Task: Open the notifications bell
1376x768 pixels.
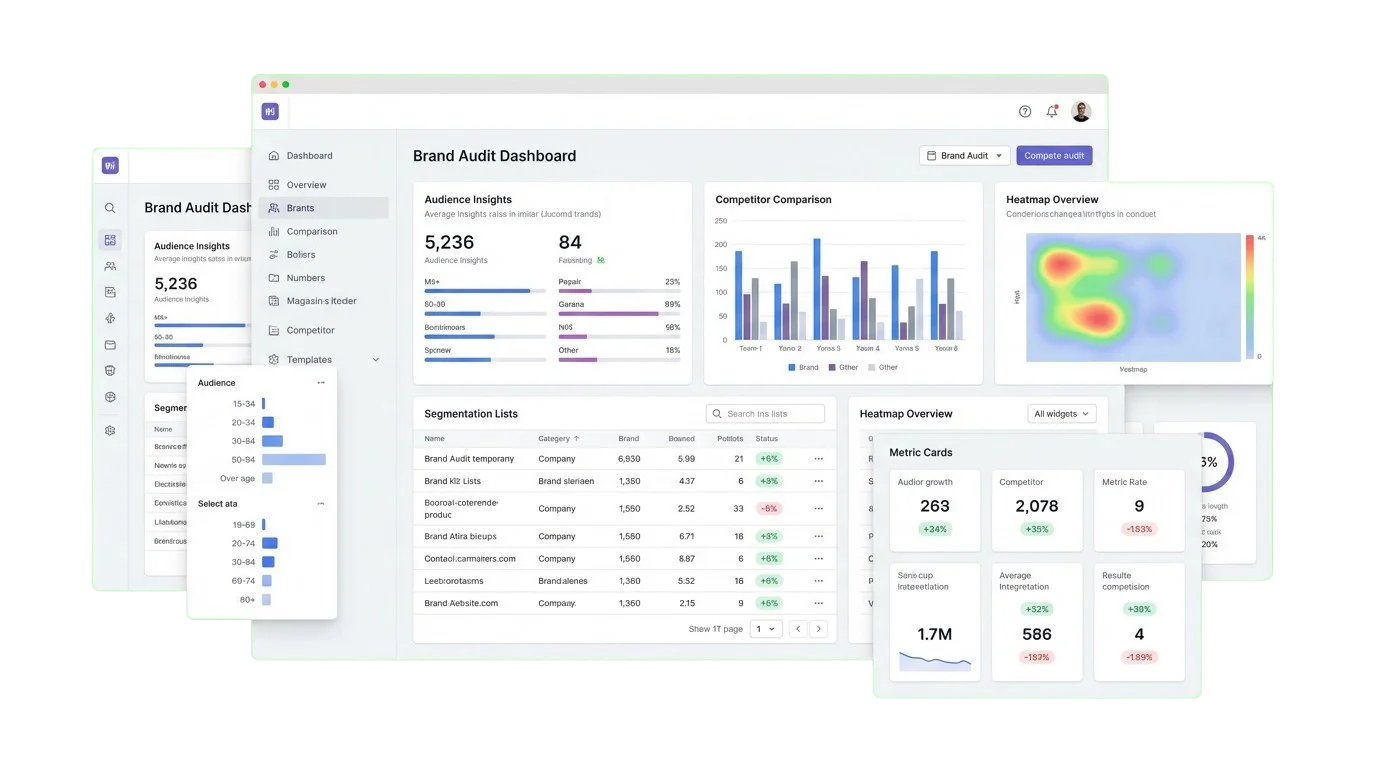Action: point(1052,112)
